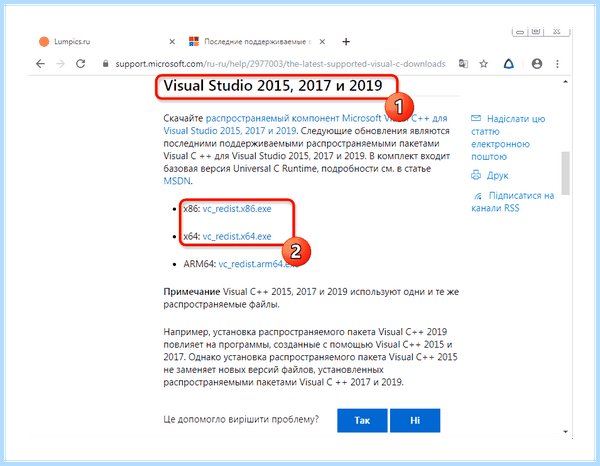Maximize the browser window
Image resolution: width=600 pixels, height=466 pixels.
click(536, 32)
